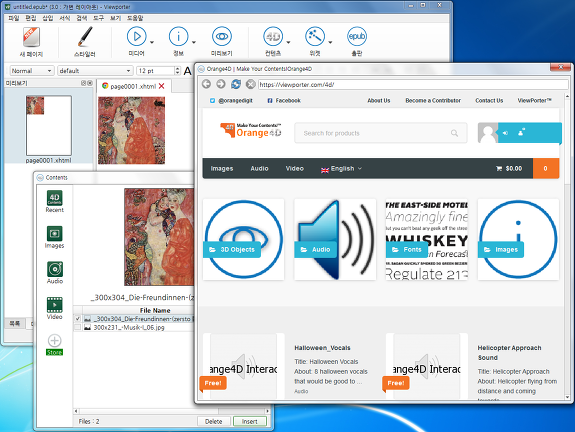
Task: Open the Facebook link
Action: 284,100
